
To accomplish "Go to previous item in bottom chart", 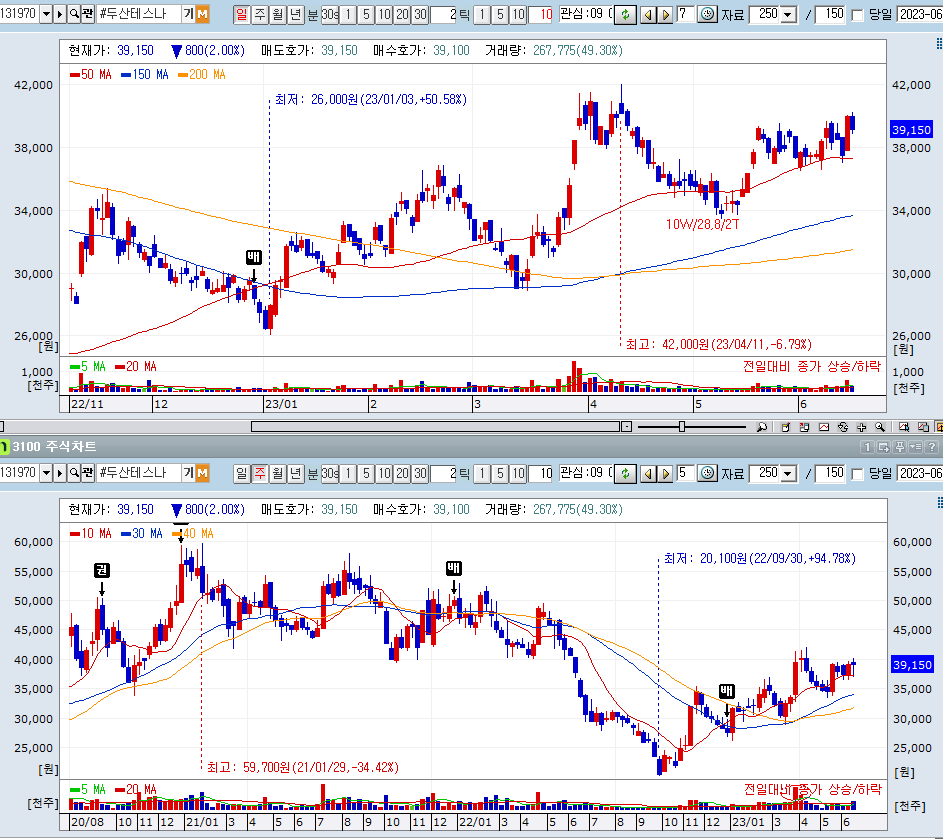I will [x=648, y=473].
